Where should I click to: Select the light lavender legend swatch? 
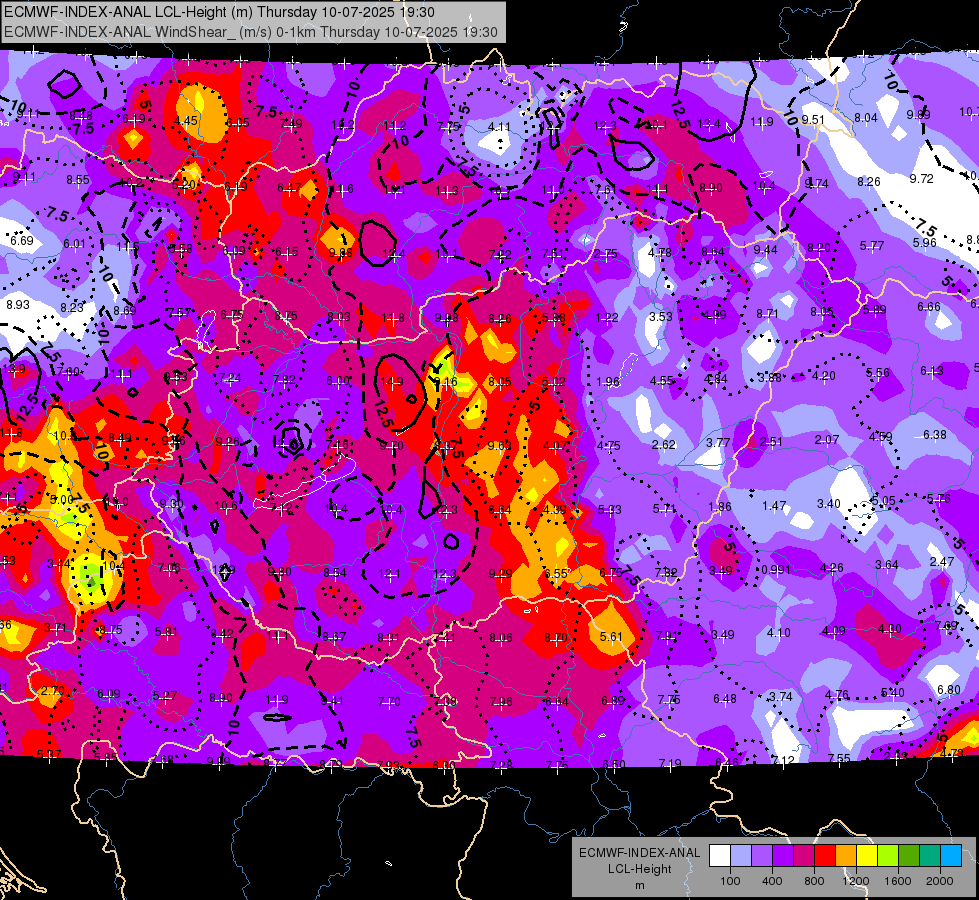tap(741, 856)
